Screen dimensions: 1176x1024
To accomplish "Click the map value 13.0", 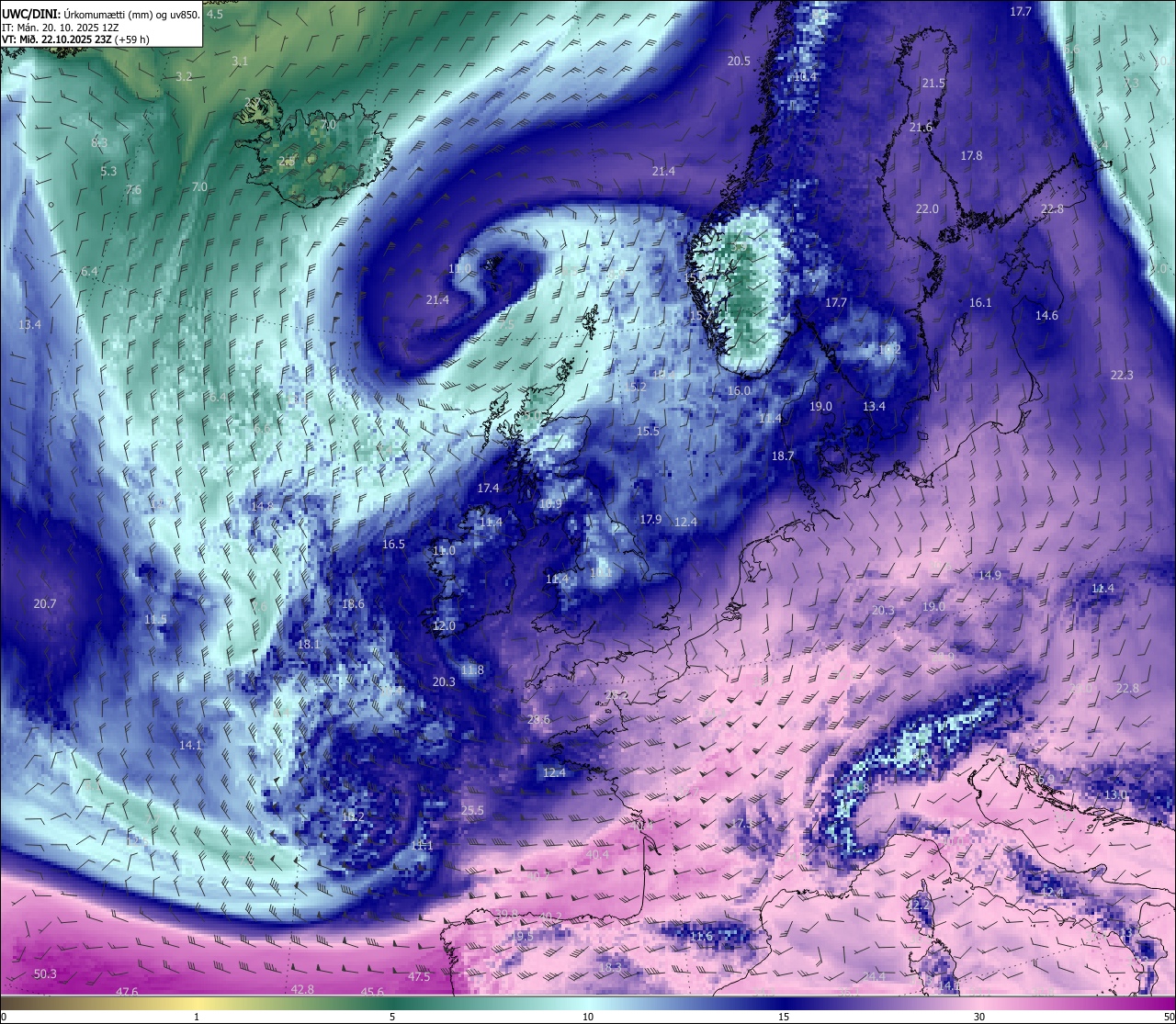I will [1115, 794].
